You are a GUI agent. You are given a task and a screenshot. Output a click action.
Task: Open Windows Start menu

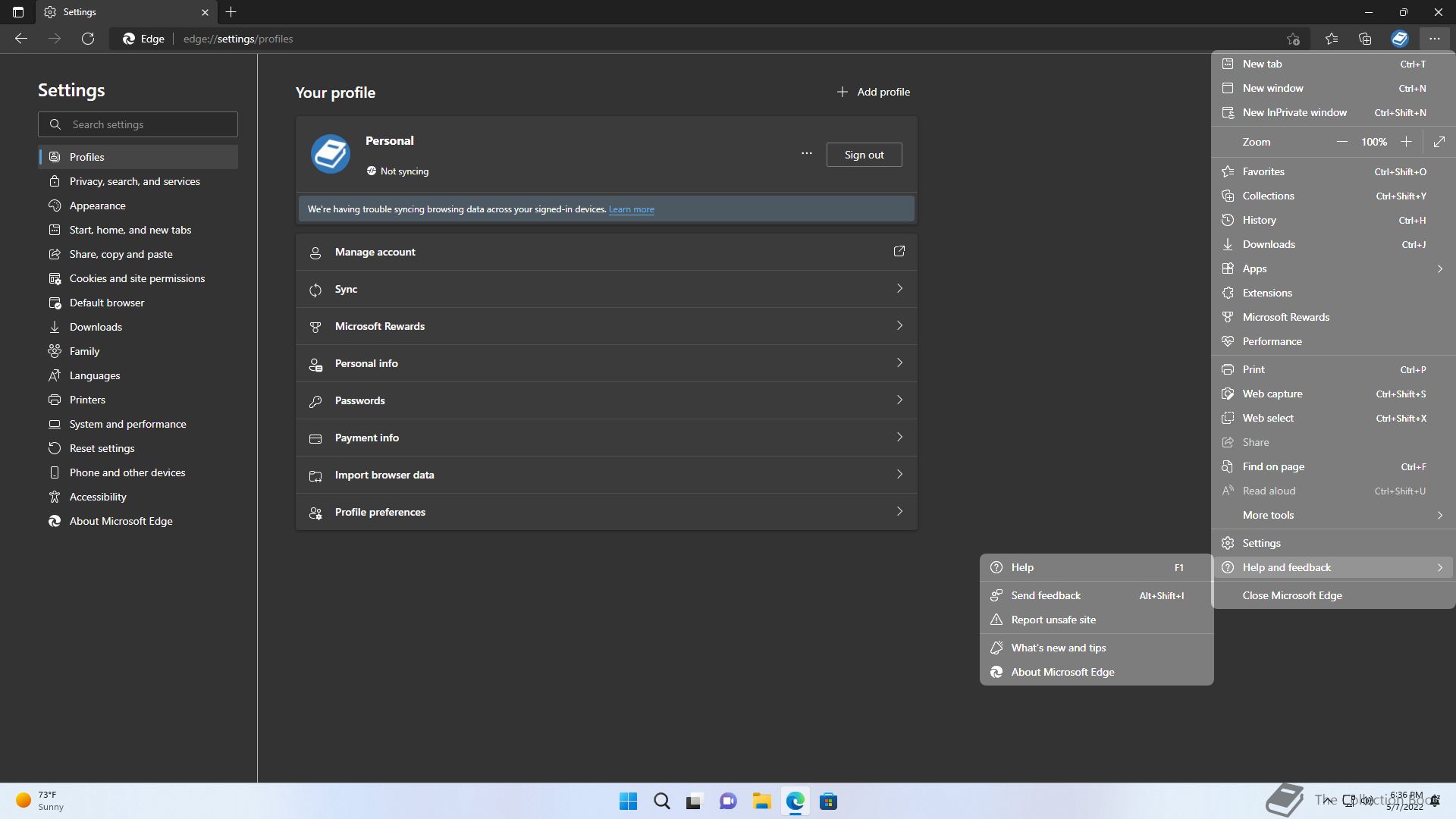click(x=629, y=802)
